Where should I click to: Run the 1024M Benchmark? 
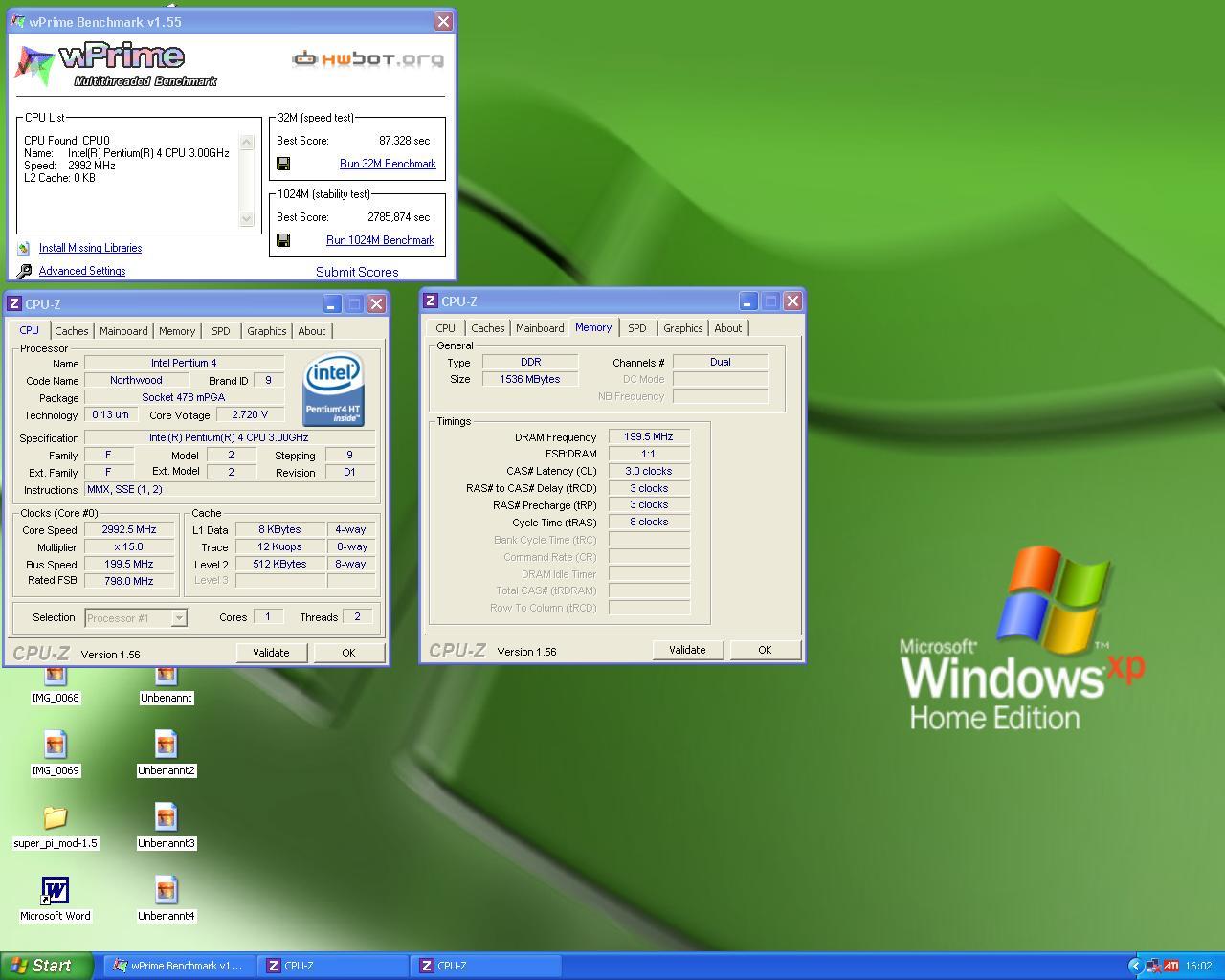(x=380, y=240)
